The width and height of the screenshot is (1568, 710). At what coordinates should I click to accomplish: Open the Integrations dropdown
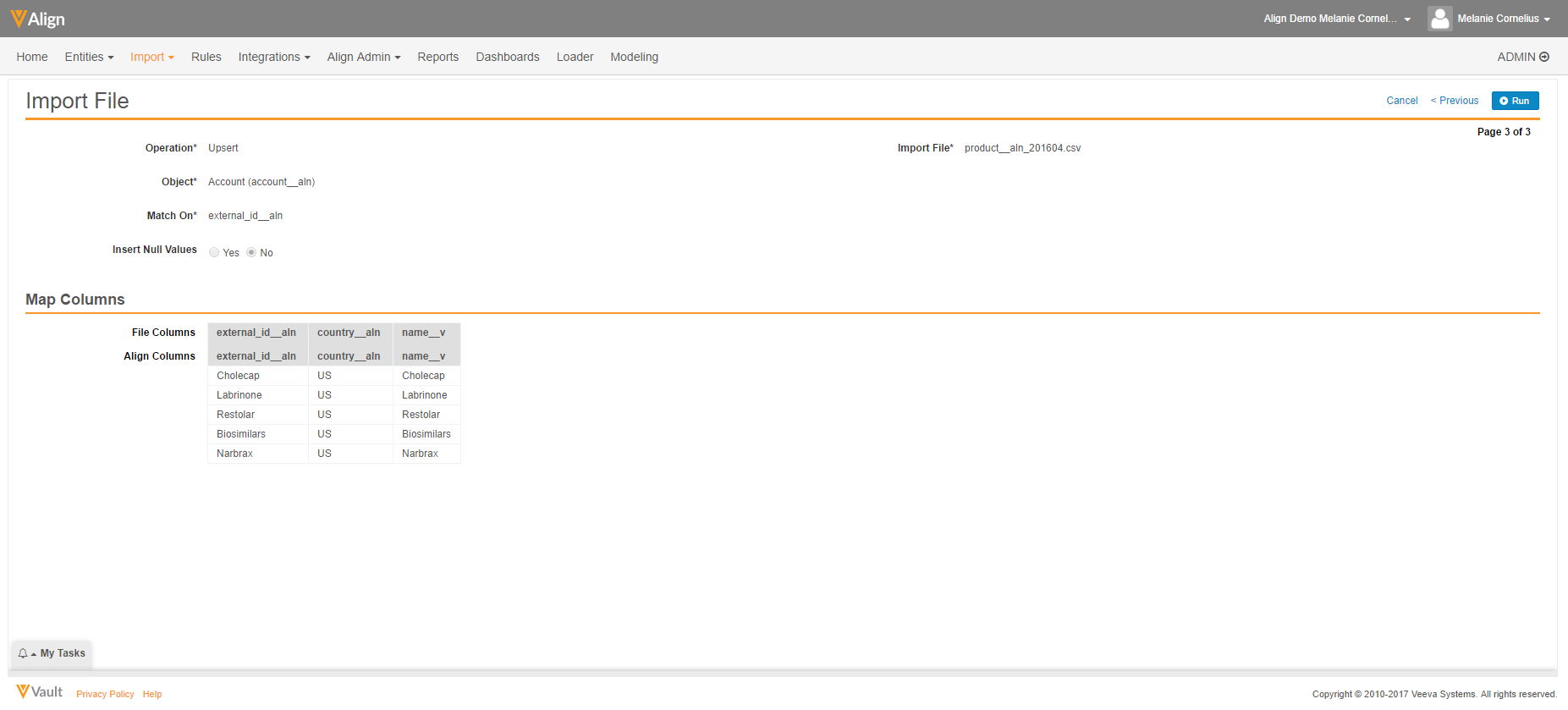(x=274, y=57)
